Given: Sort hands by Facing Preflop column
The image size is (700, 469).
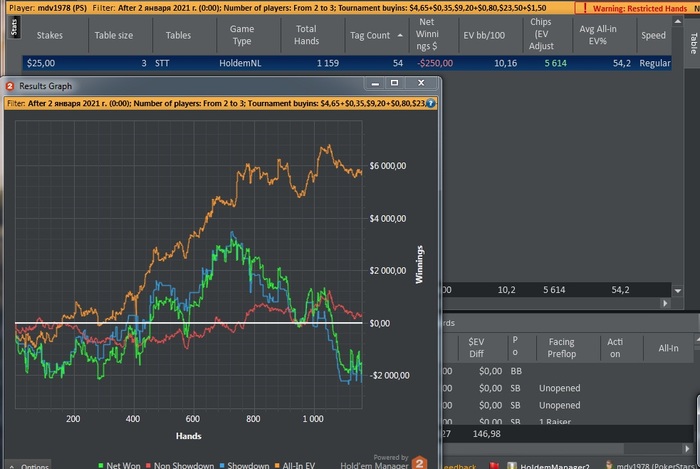Looking at the screenshot, I should (562, 348).
